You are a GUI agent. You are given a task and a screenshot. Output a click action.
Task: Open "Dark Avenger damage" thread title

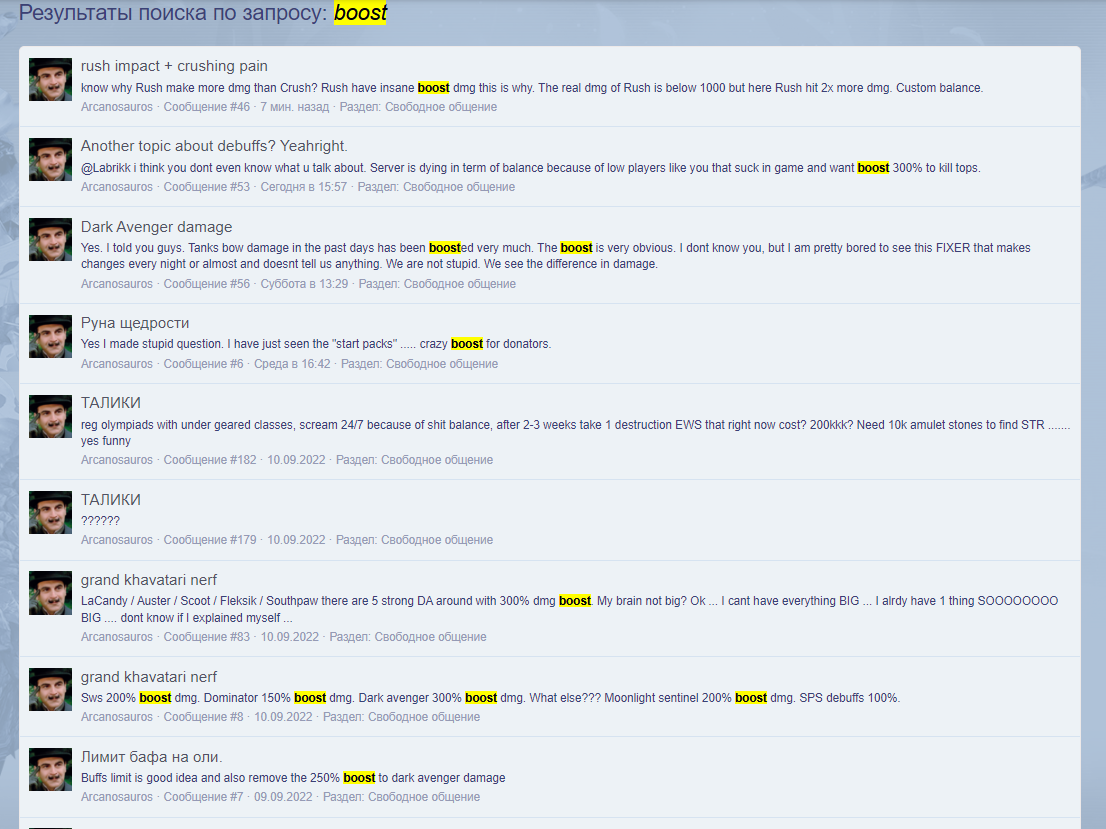tap(157, 226)
